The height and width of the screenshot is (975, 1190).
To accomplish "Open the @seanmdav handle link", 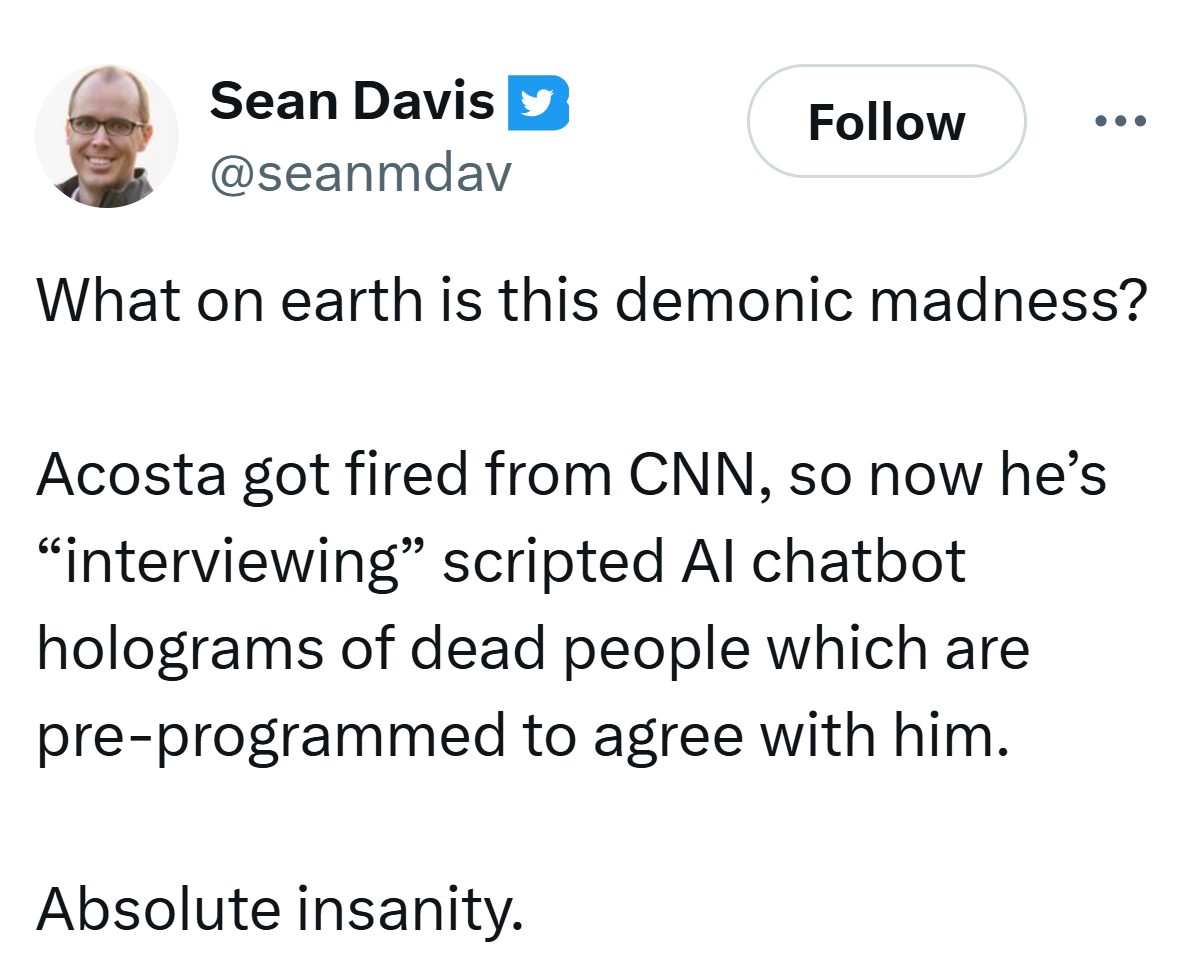I will coord(360,176).
